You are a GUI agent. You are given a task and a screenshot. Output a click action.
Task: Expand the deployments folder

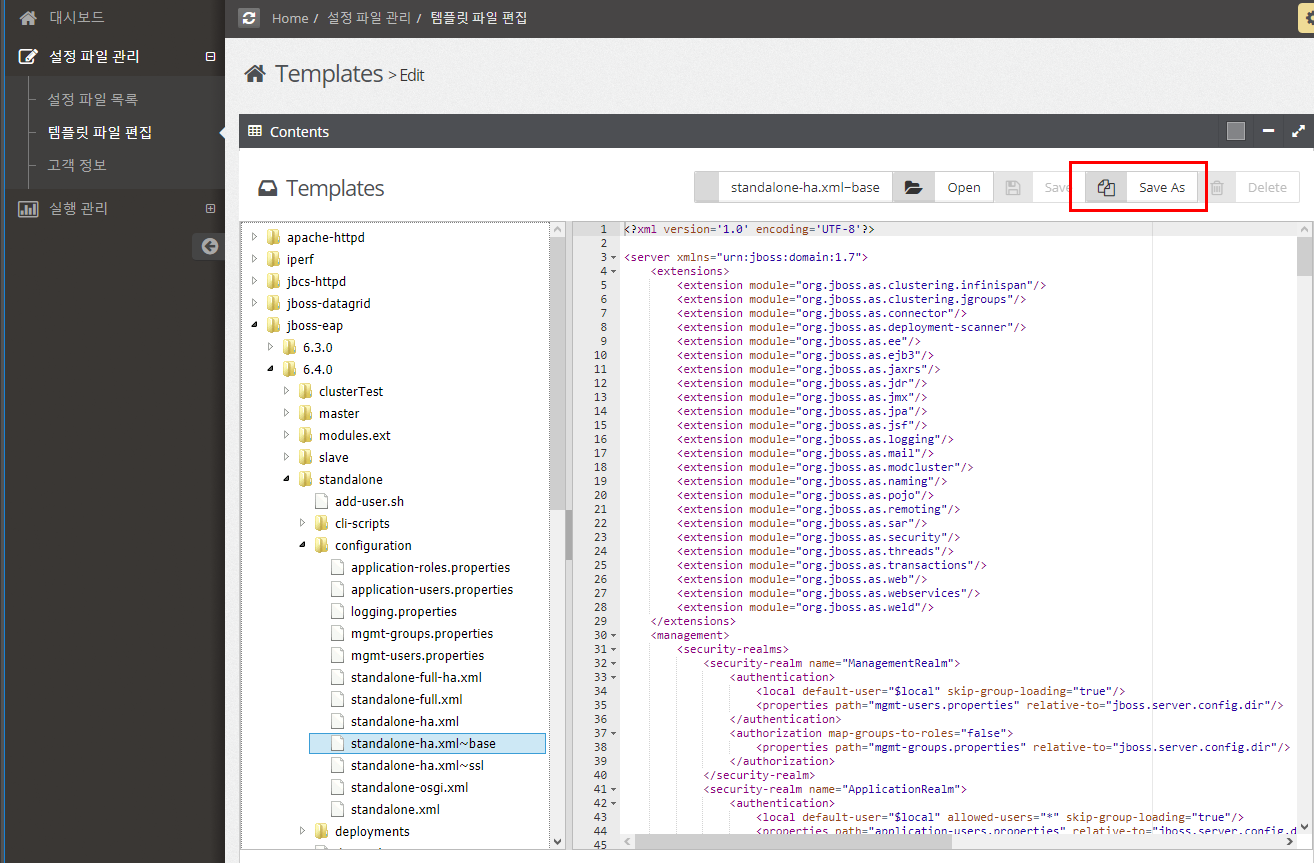click(303, 832)
